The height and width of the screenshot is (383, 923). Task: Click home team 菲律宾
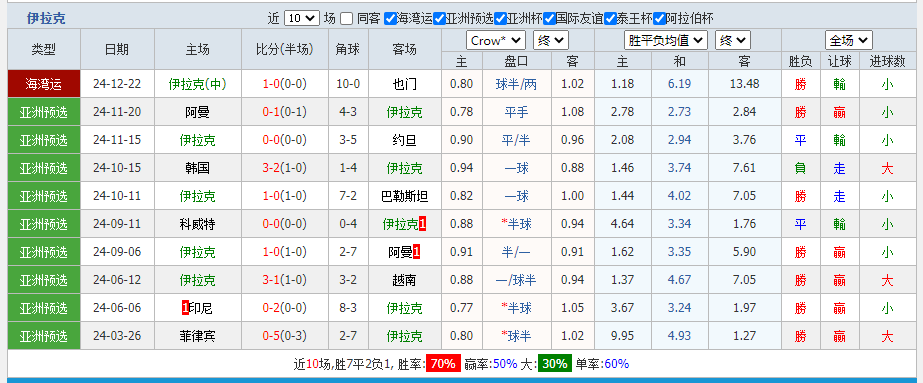click(197, 336)
